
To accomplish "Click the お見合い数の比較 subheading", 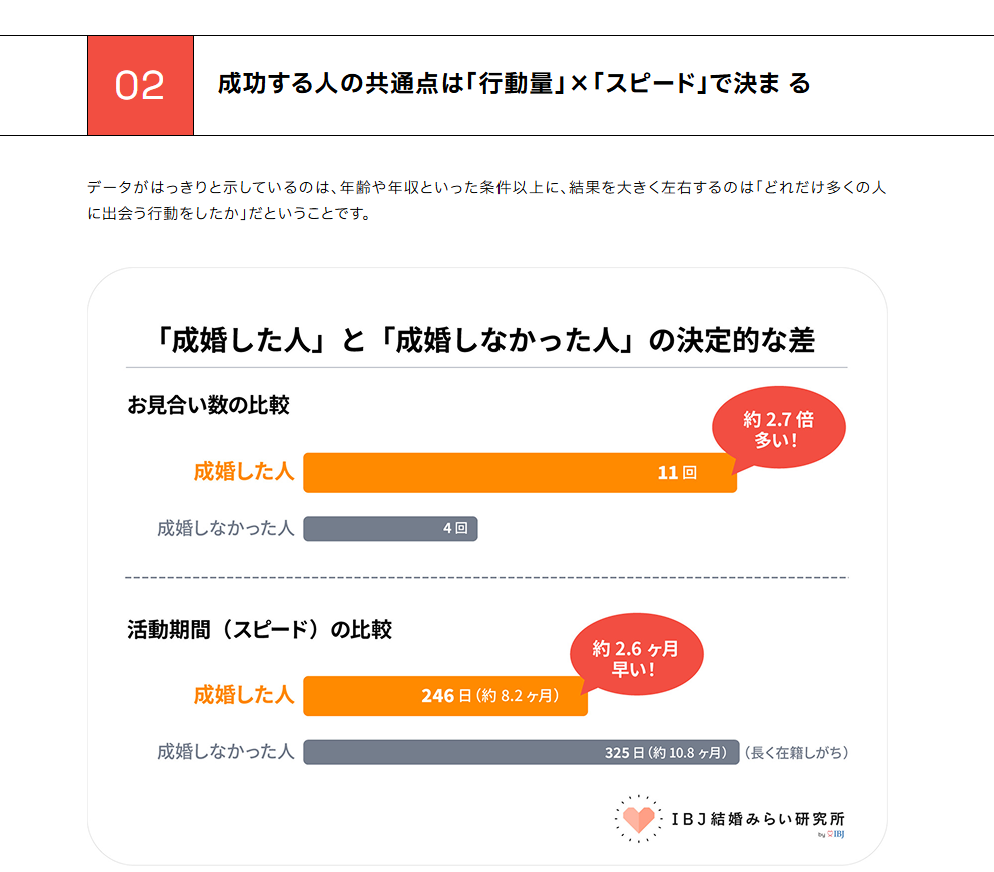I will 208,405.
